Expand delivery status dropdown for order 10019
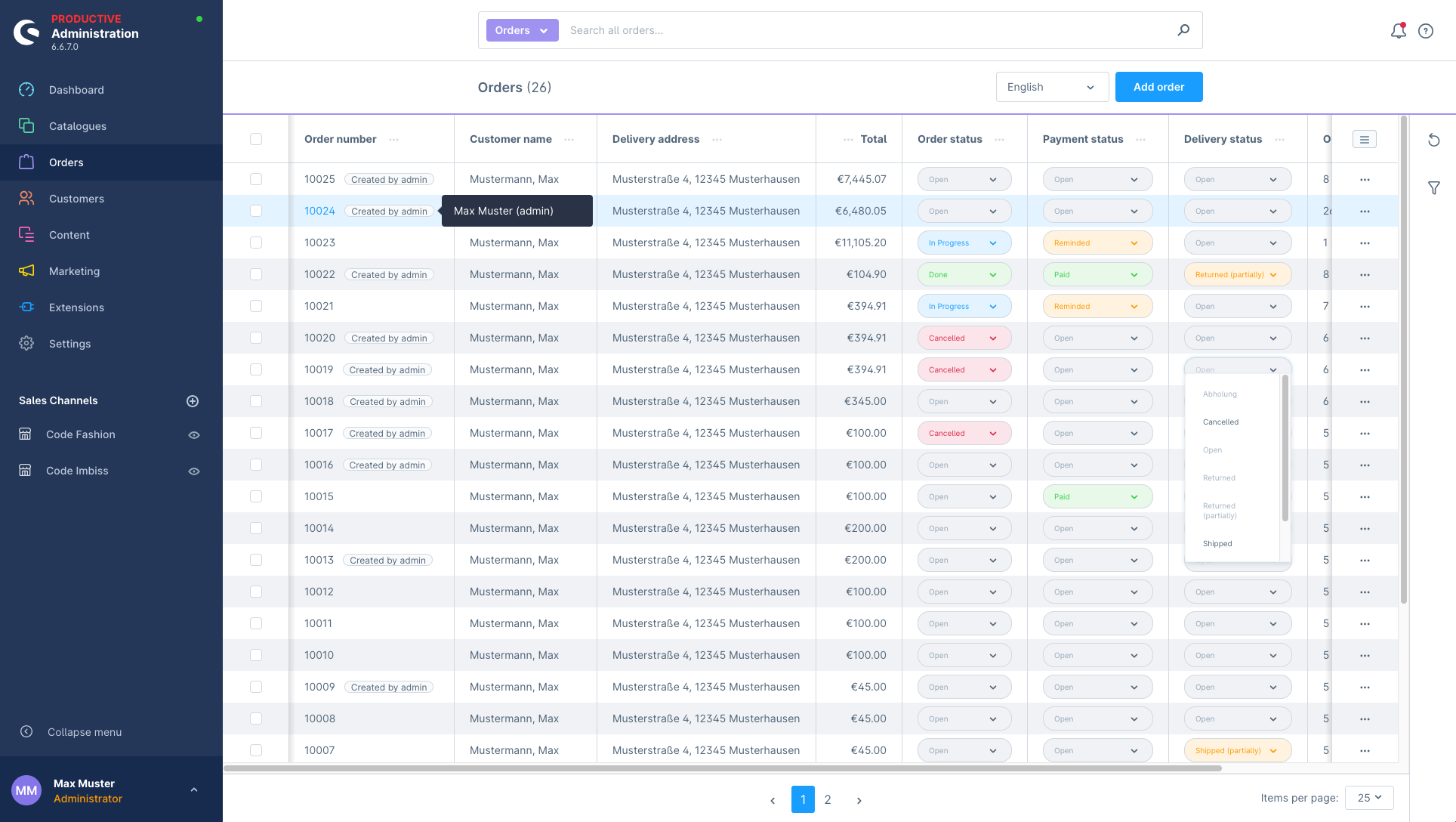 pos(1272,369)
